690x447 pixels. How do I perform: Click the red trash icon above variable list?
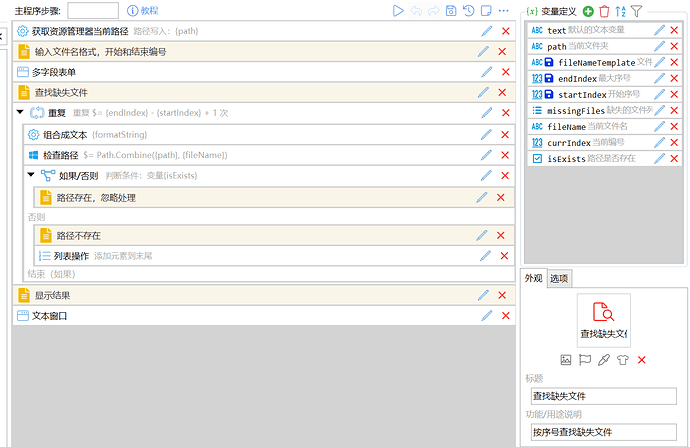tap(603, 10)
